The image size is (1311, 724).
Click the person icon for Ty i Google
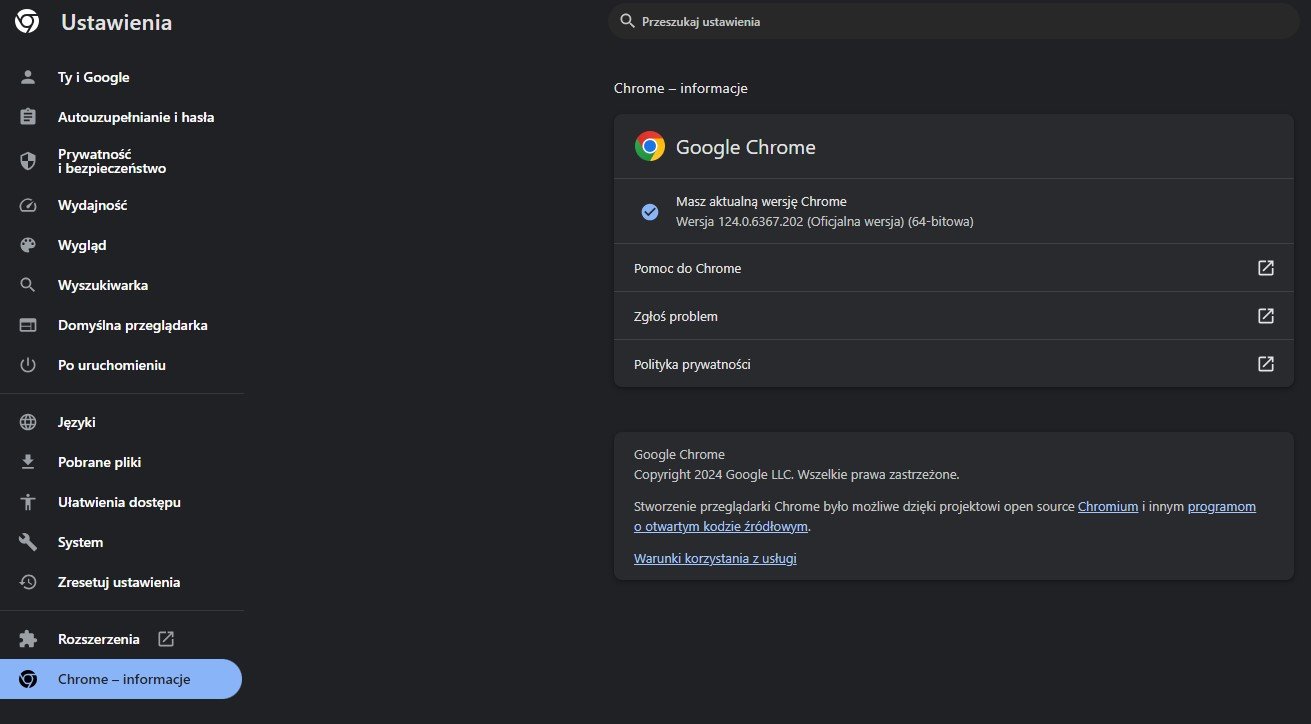click(x=28, y=77)
